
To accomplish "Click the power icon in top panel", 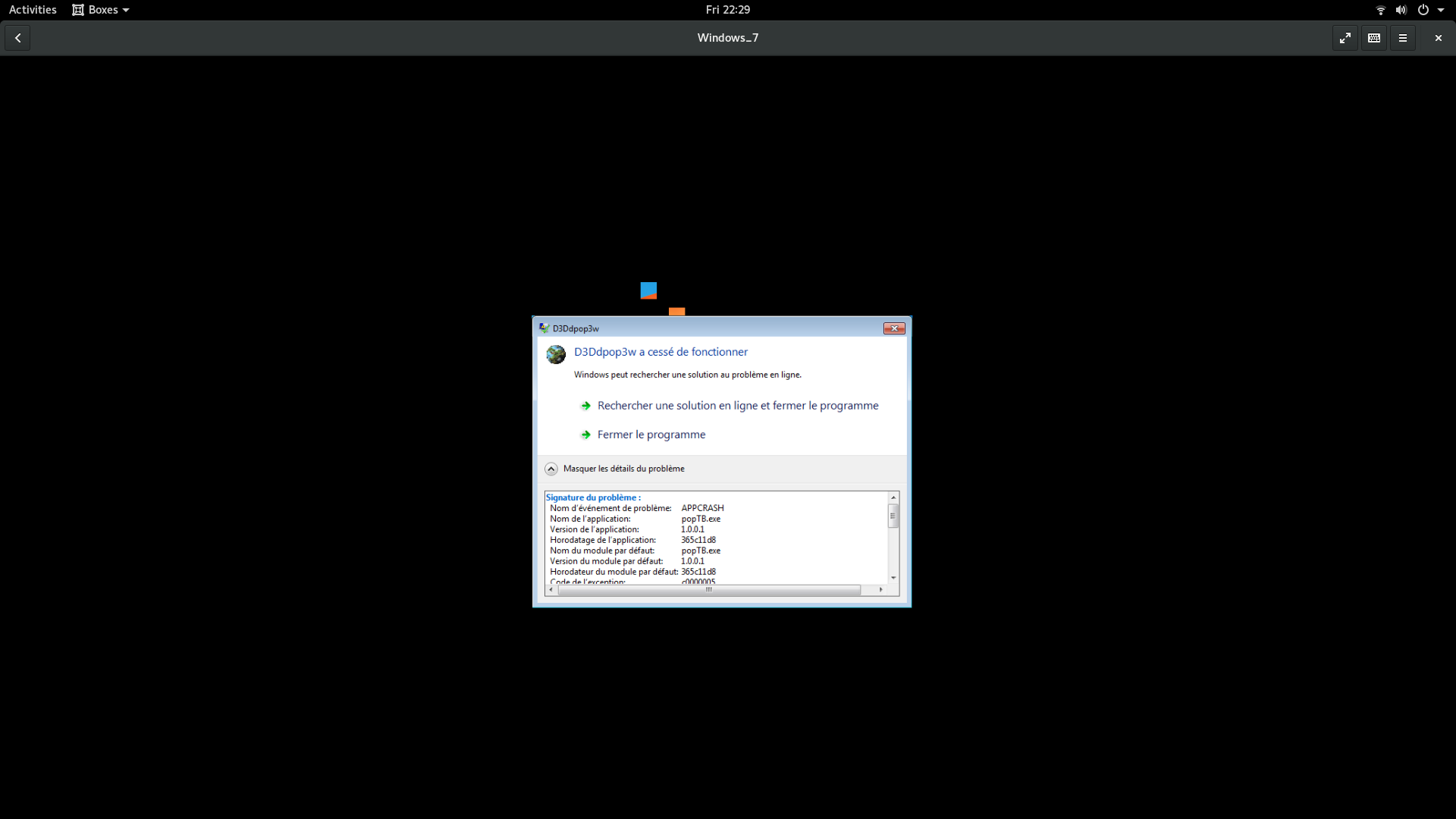I will [1423, 10].
